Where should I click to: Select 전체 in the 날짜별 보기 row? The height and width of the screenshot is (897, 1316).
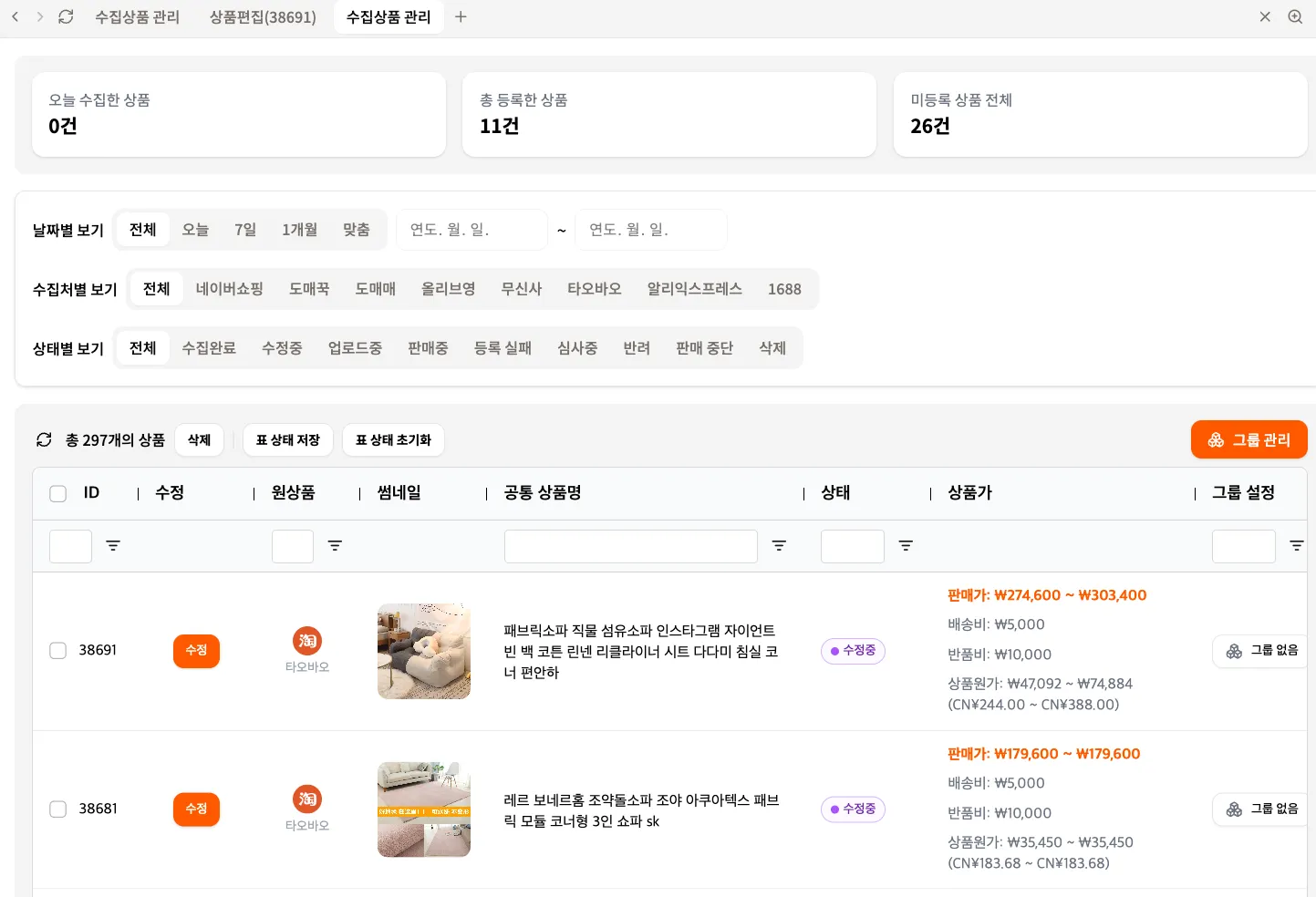point(143,230)
